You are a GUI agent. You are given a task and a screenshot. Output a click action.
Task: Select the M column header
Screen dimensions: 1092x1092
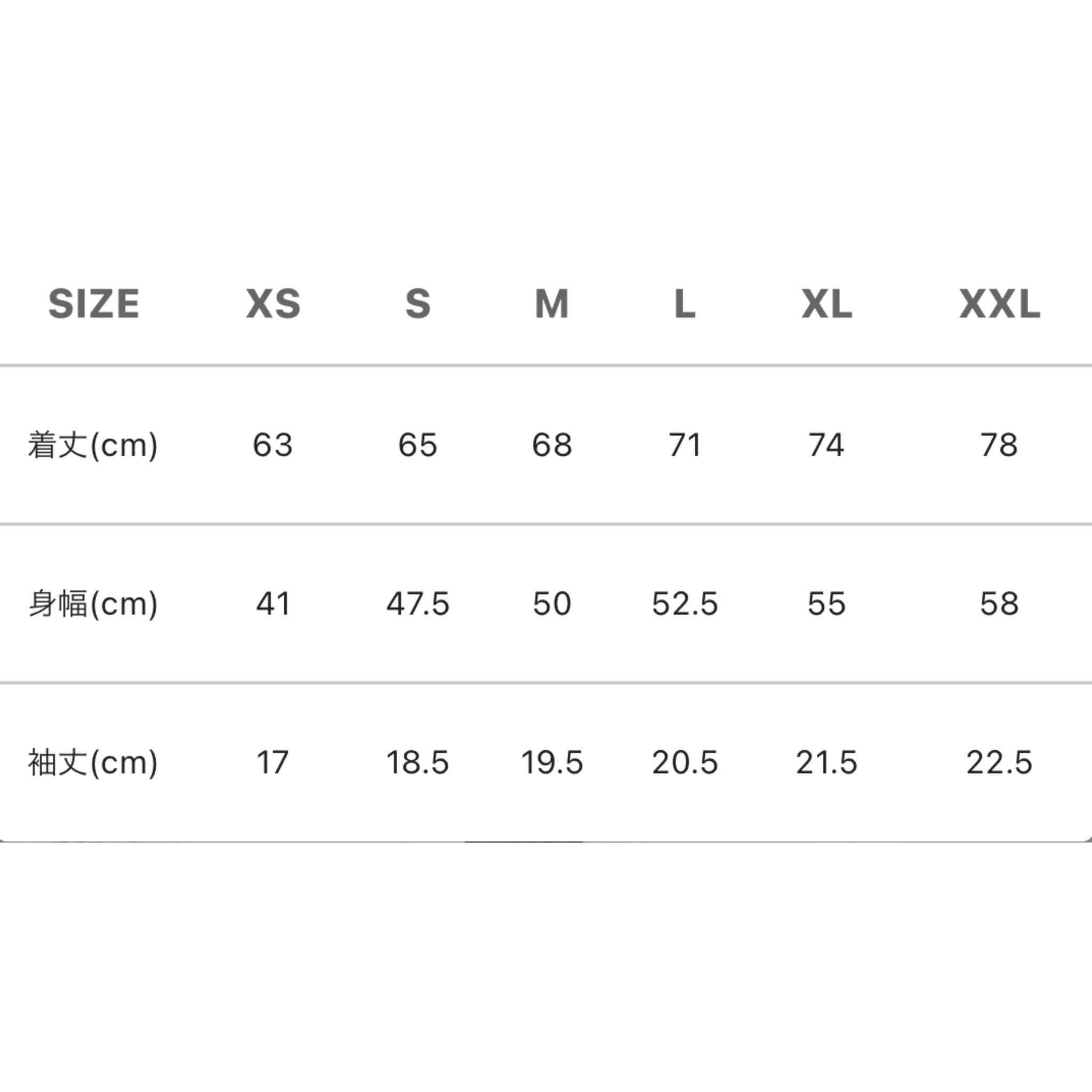pos(552,303)
